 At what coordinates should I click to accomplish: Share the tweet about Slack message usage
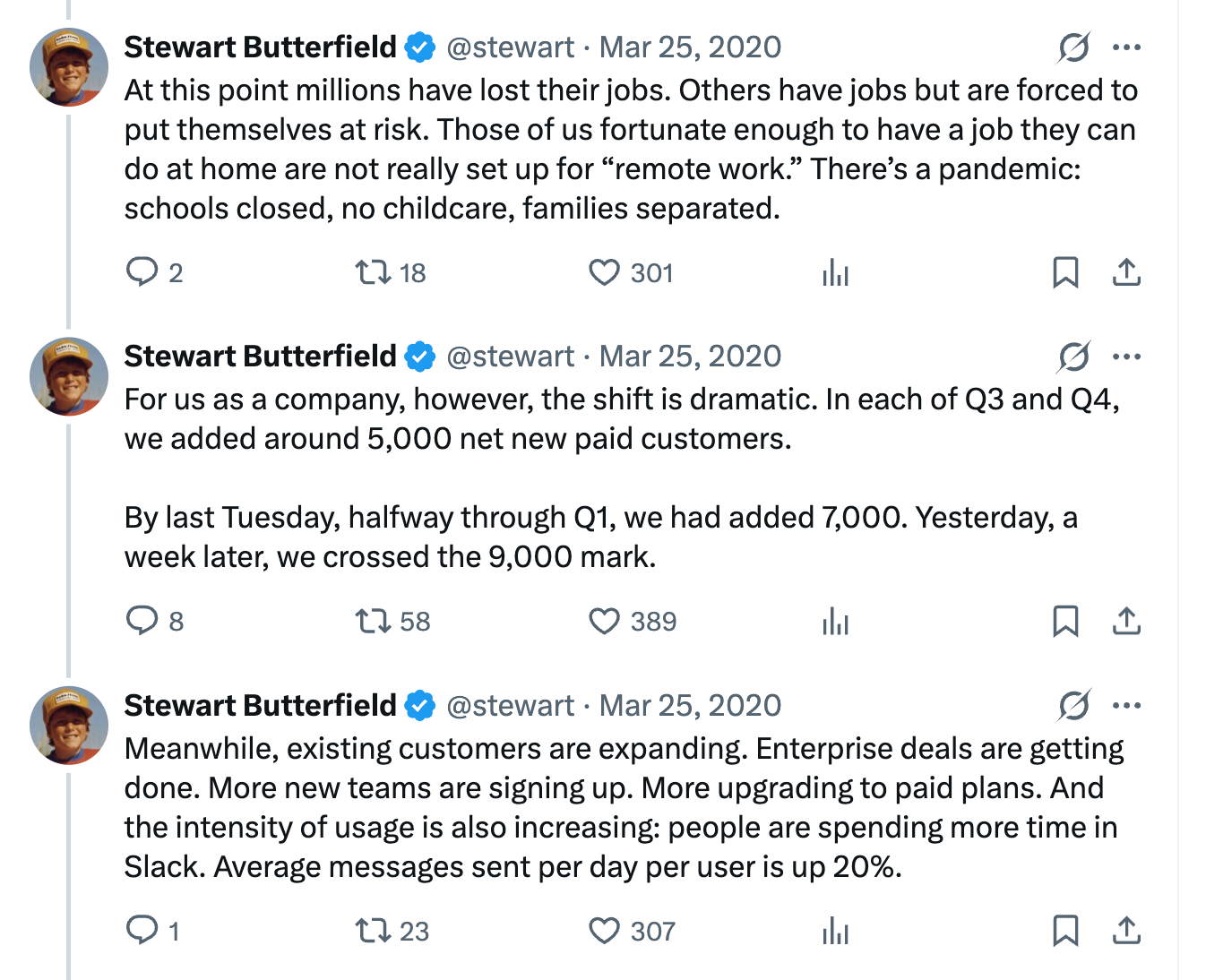(x=1126, y=930)
